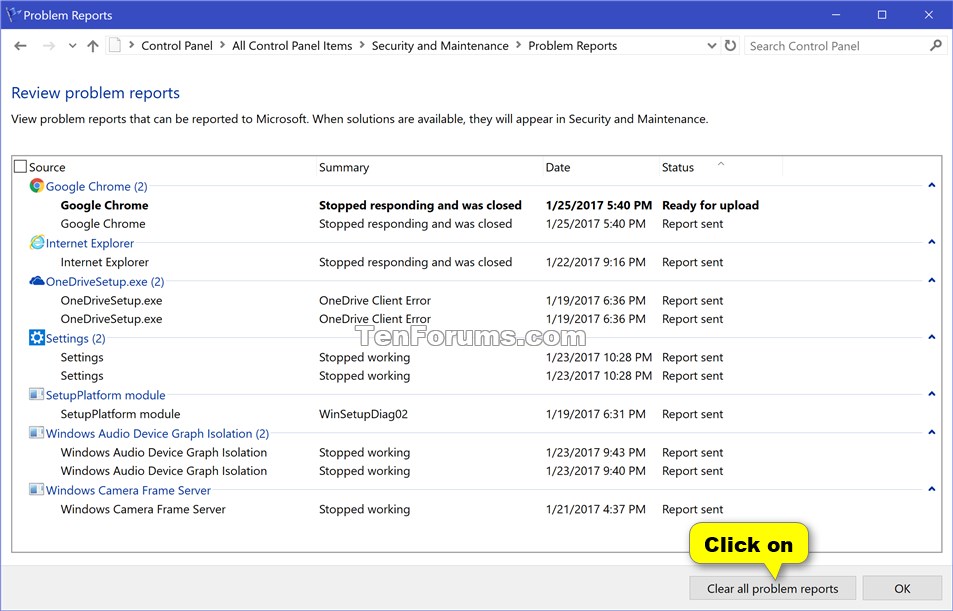Click the Problem Reports title bar flag icon
Screen dimensions: 953x611
click(13, 15)
